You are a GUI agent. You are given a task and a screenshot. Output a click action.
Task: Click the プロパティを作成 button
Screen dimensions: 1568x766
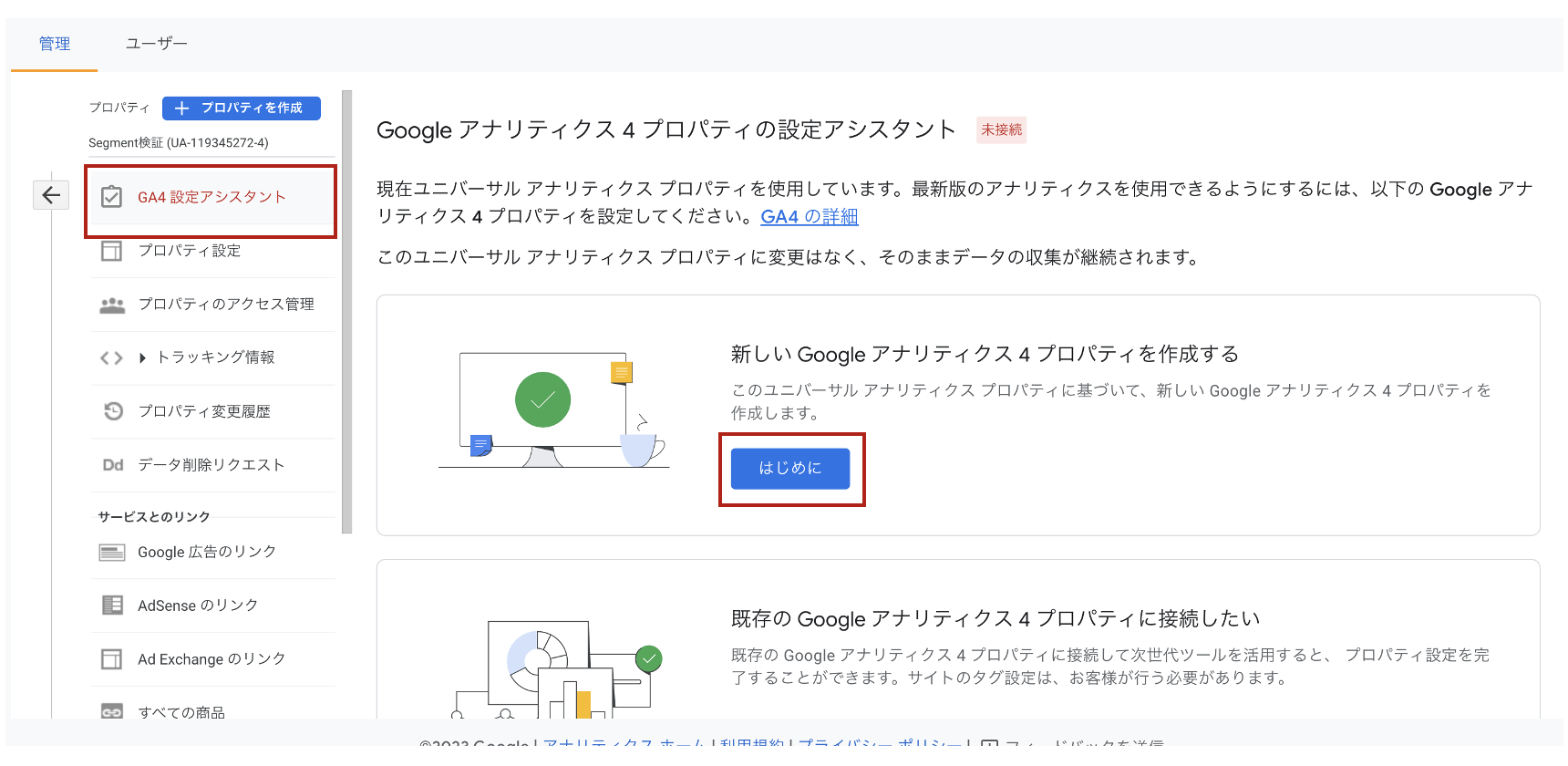pyautogui.click(x=242, y=108)
